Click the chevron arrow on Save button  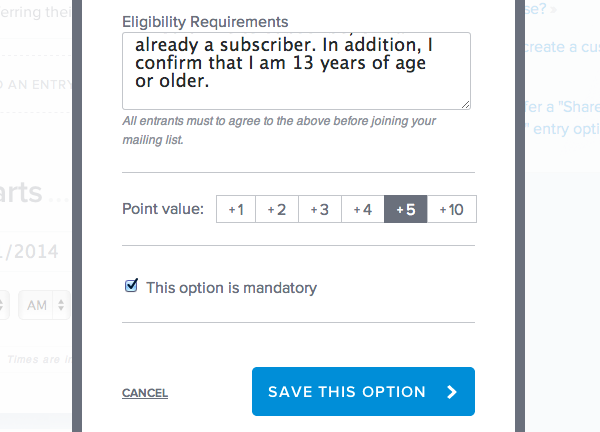(452, 392)
